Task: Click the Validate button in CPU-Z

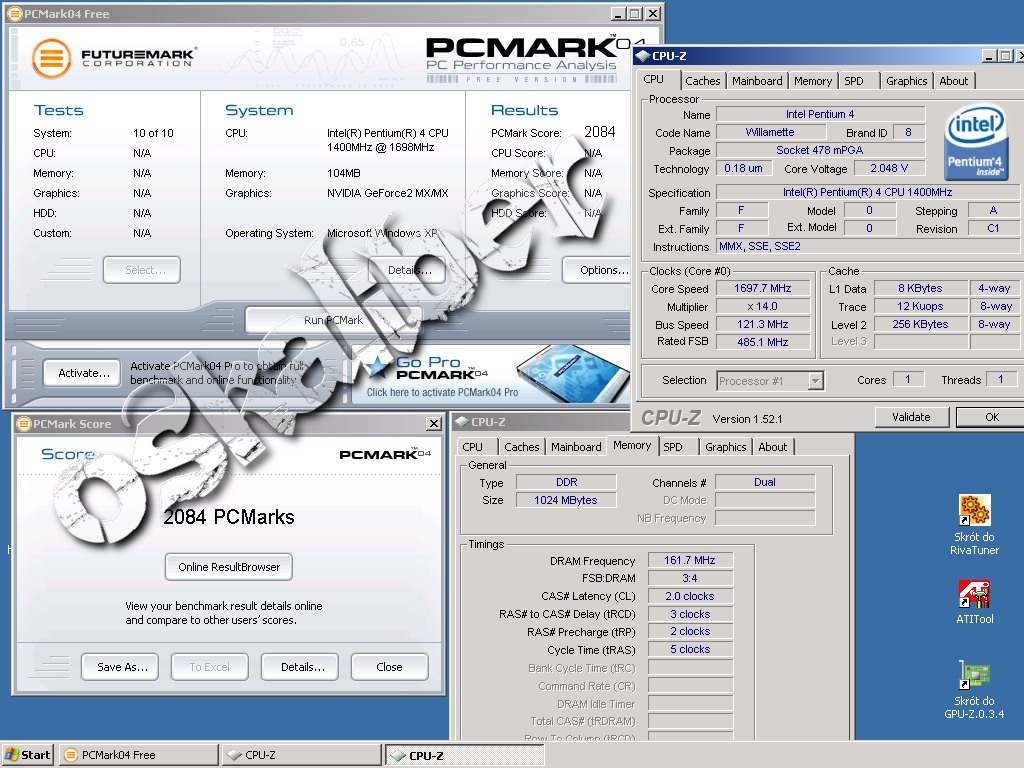Action: point(911,417)
